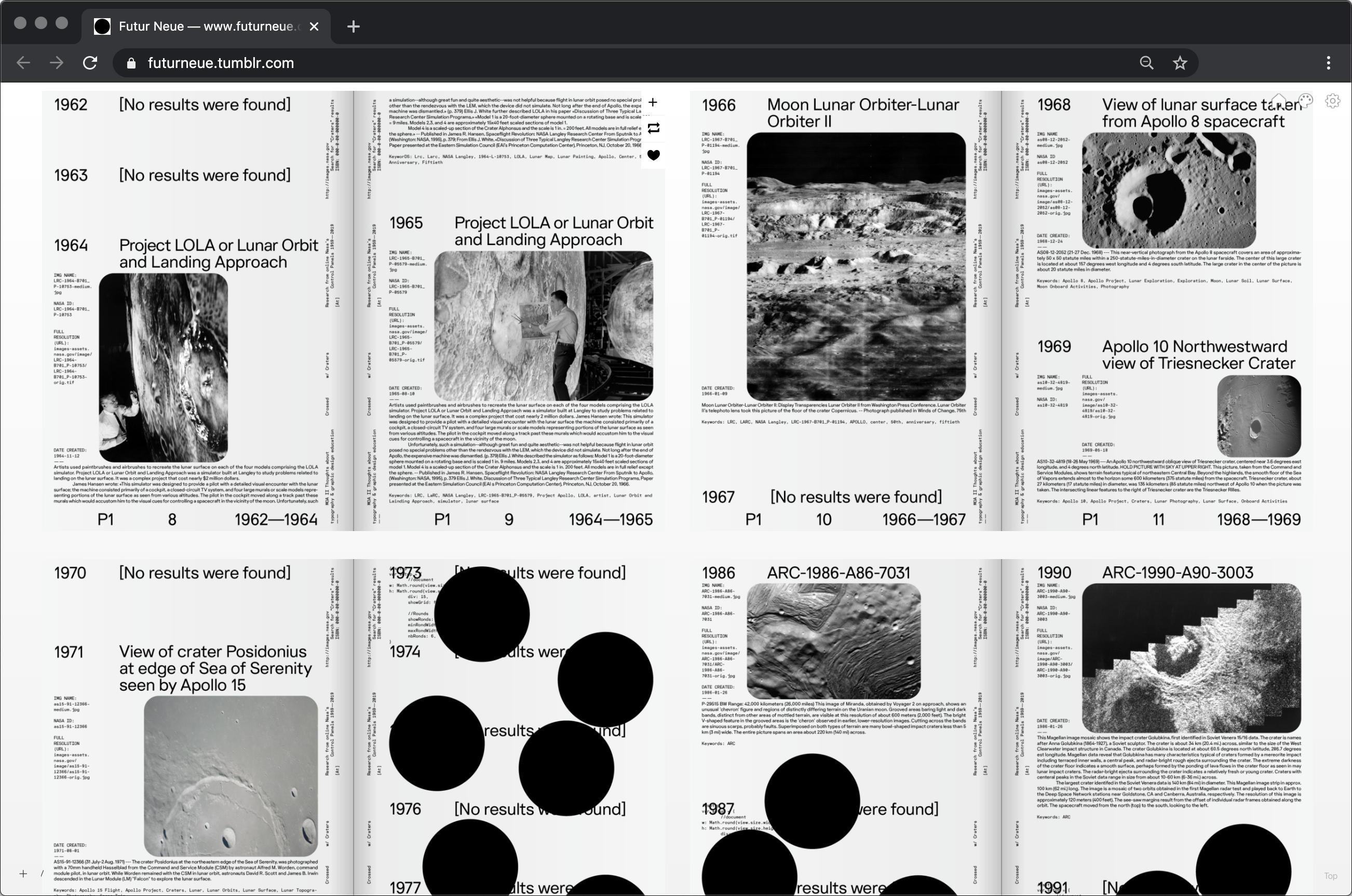
Task: Open the 1986 ARC-1986-A86-7031 Miranda image
Action: pyautogui.click(x=834, y=641)
